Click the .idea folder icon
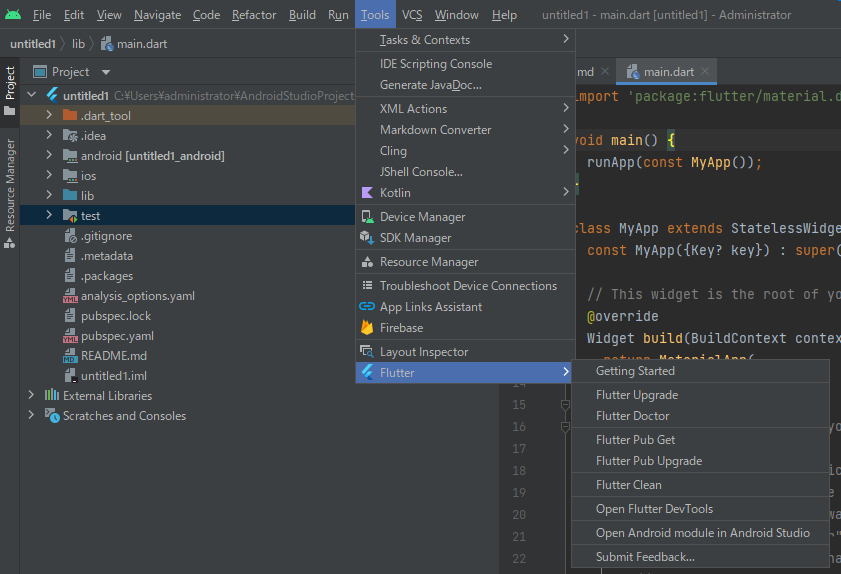 click(70, 136)
